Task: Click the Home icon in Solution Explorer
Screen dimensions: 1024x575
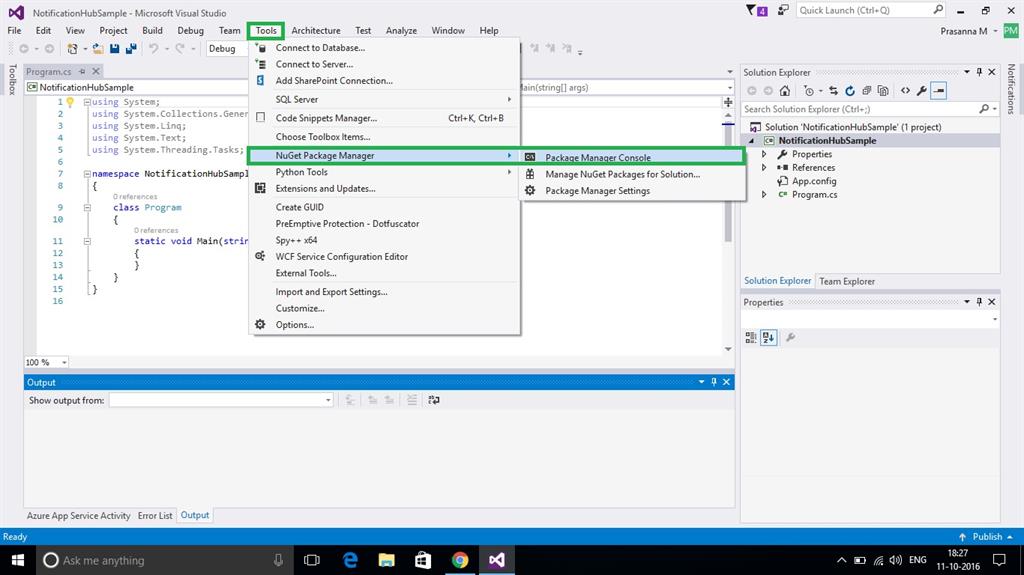Action: (x=785, y=91)
